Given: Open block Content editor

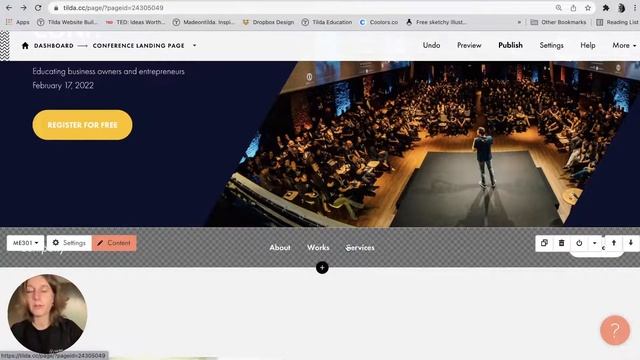Looking at the screenshot, I should pos(114,243).
